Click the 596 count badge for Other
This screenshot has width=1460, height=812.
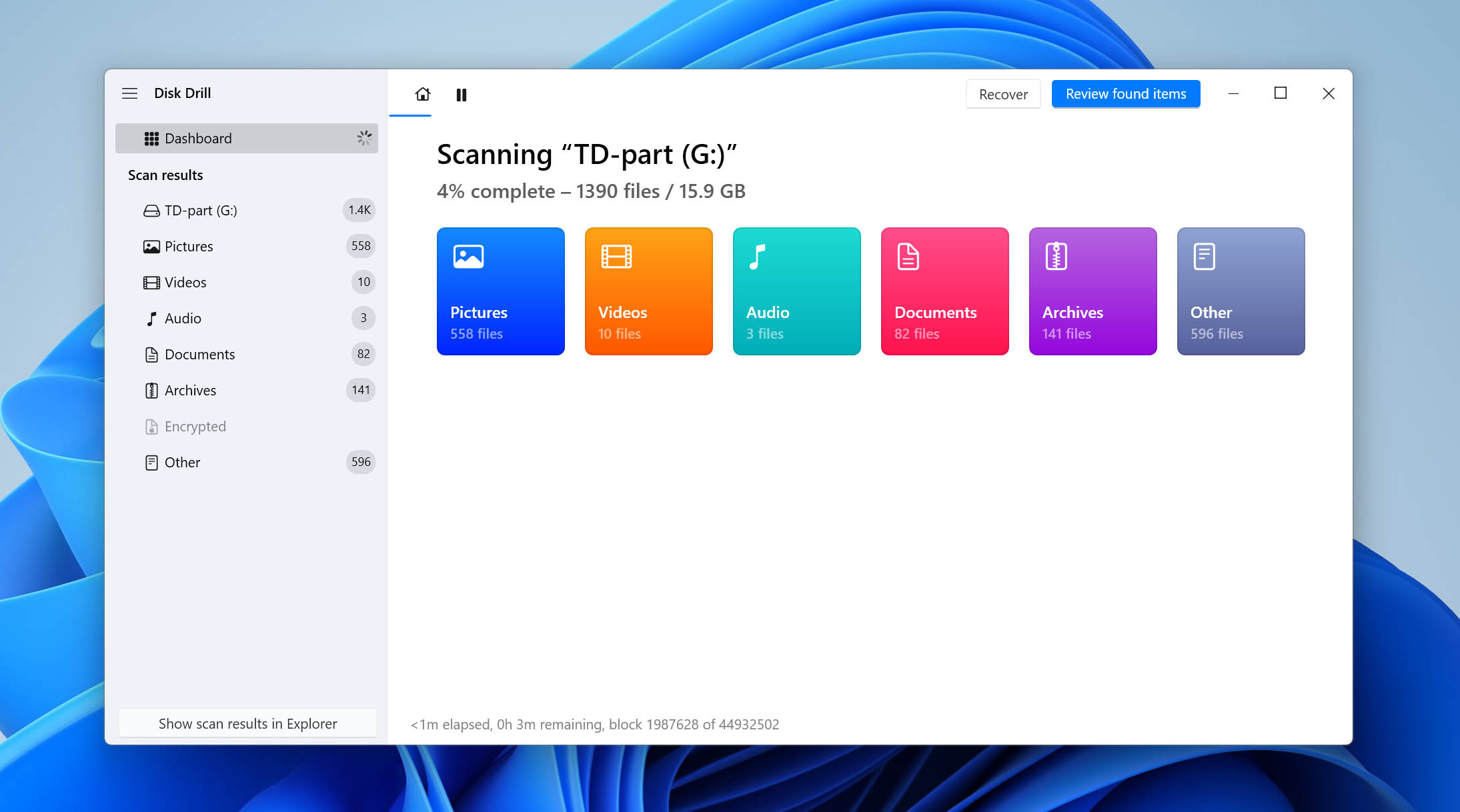pyautogui.click(x=361, y=462)
